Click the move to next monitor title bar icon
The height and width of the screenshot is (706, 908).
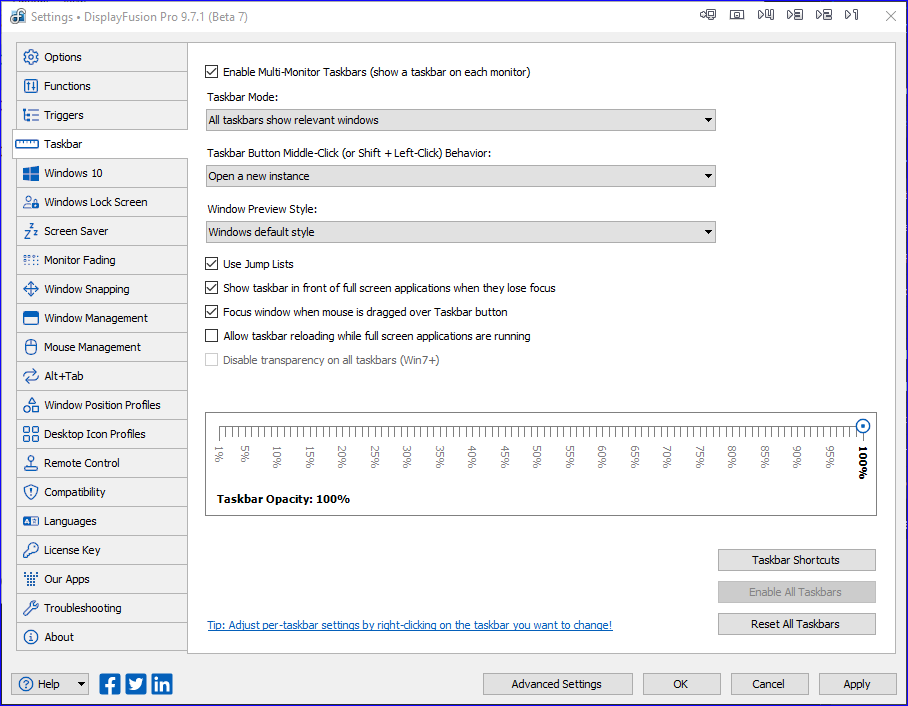(708, 15)
